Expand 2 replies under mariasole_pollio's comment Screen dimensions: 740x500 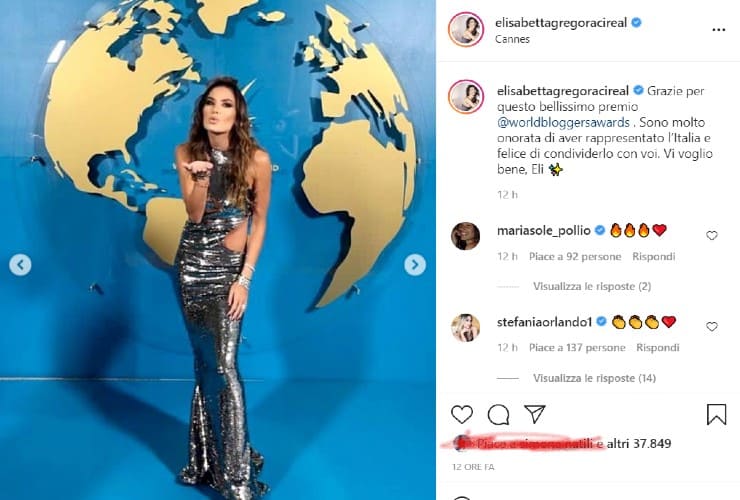click(x=592, y=286)
